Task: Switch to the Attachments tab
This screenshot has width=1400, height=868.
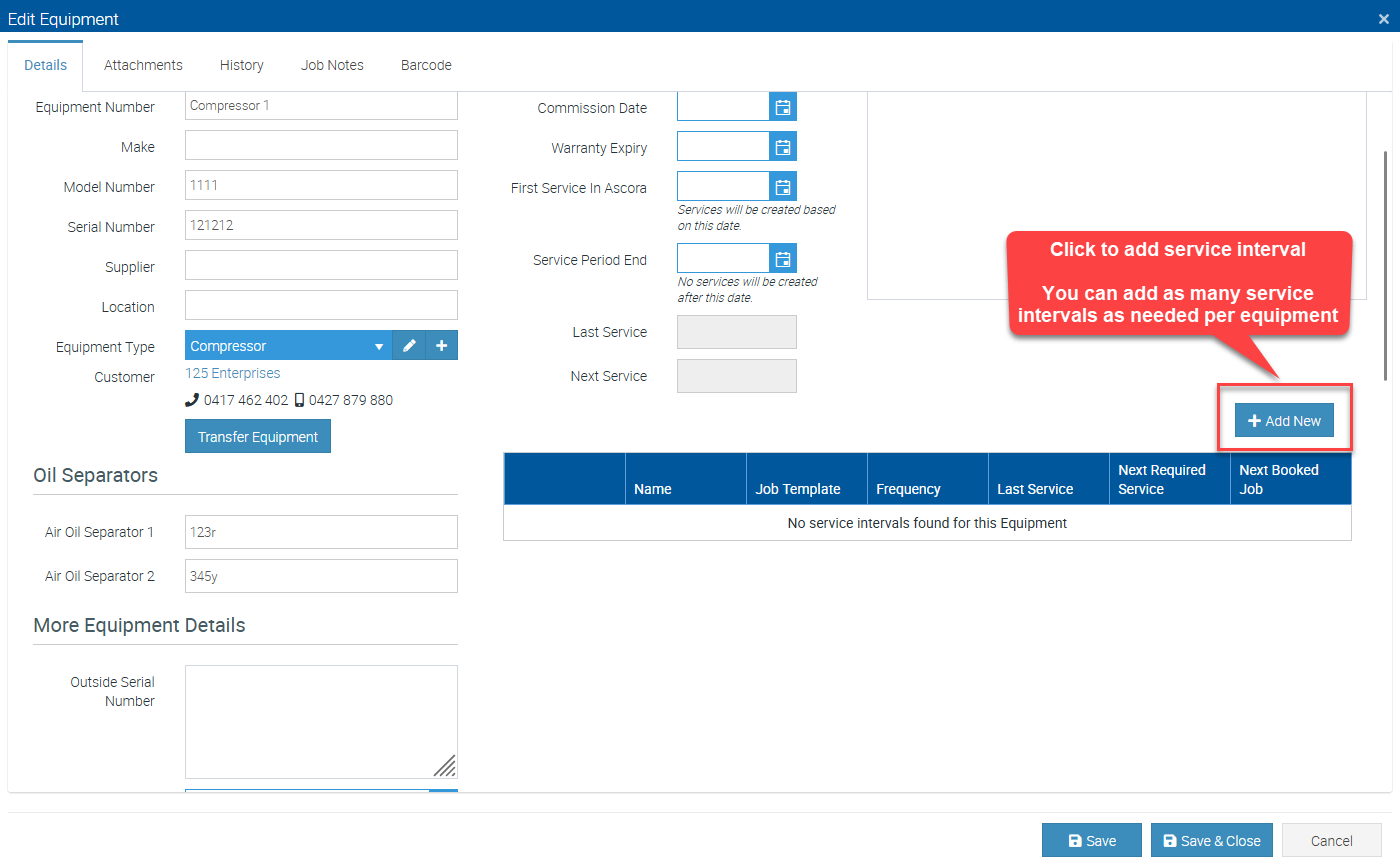Action: [143, 65]
